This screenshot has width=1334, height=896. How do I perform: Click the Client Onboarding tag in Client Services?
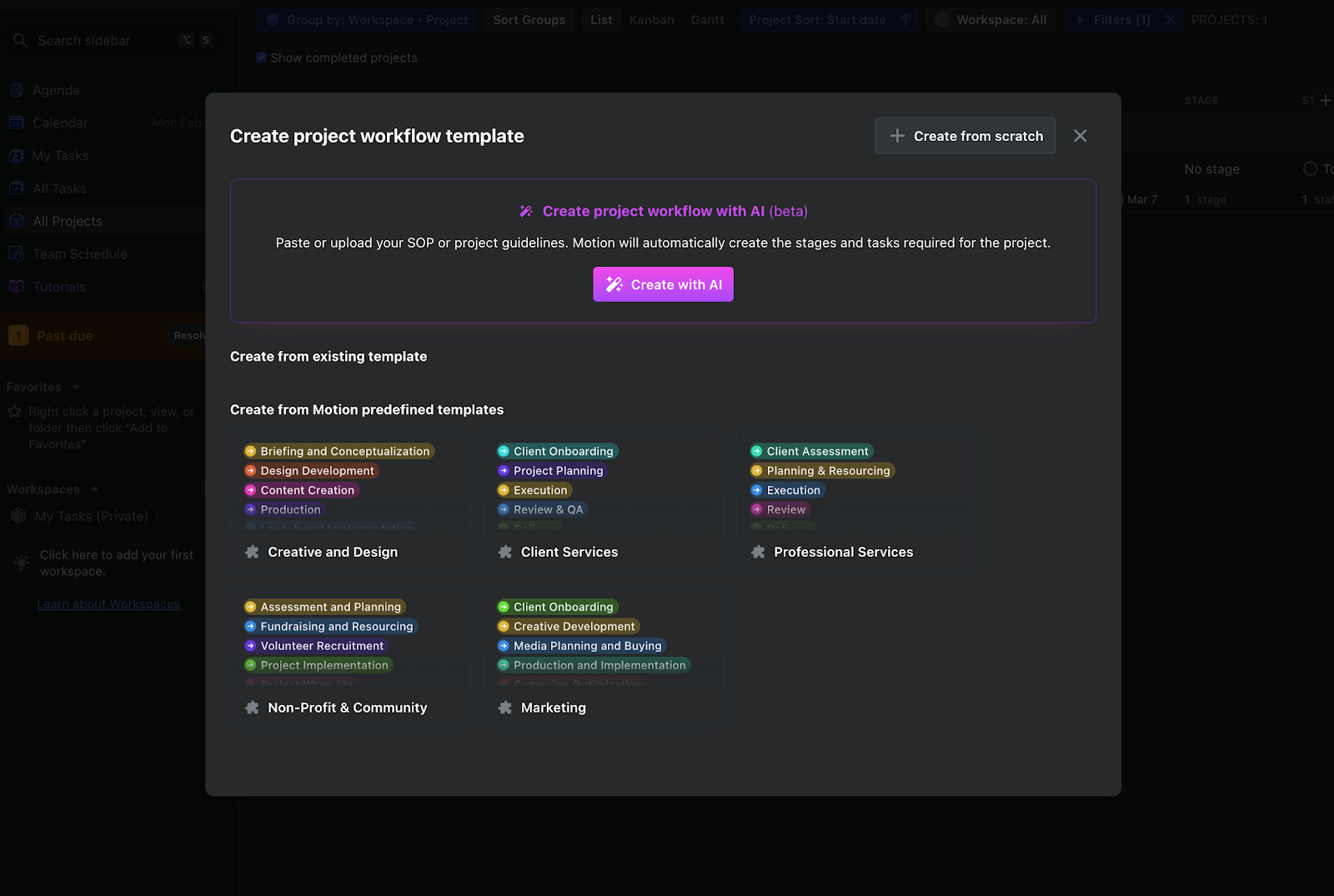point(557,452)
